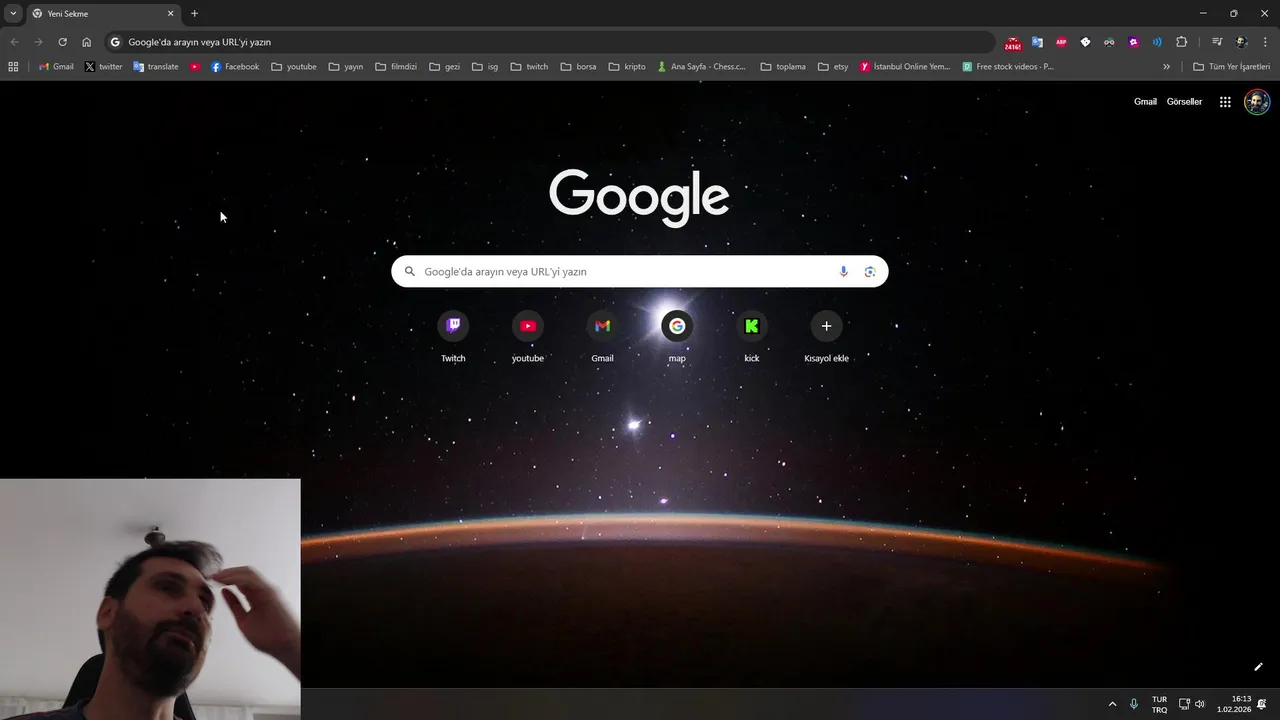Image resolution: width=1280 pixels, height=720 pixels.
Task: Expand the yayın bookmark folder
Action: pyautogui.click(x=346, y=67)
